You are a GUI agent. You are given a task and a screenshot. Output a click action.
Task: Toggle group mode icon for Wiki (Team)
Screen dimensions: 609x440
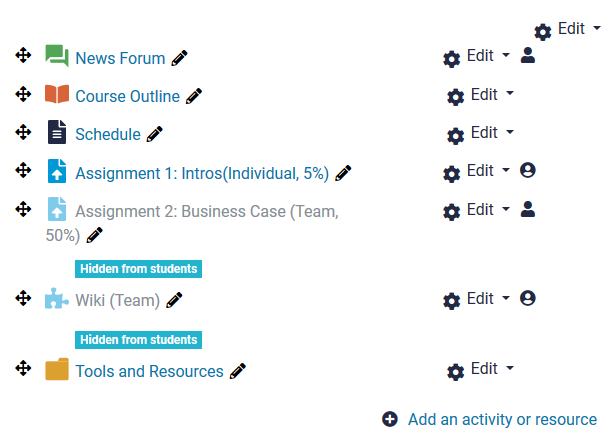528,298
